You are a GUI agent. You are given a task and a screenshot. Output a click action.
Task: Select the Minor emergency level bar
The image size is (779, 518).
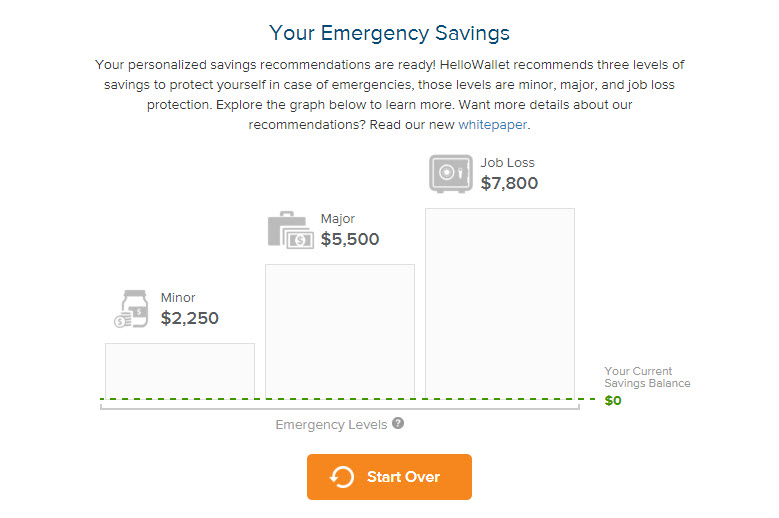click(x=180, y=370)
